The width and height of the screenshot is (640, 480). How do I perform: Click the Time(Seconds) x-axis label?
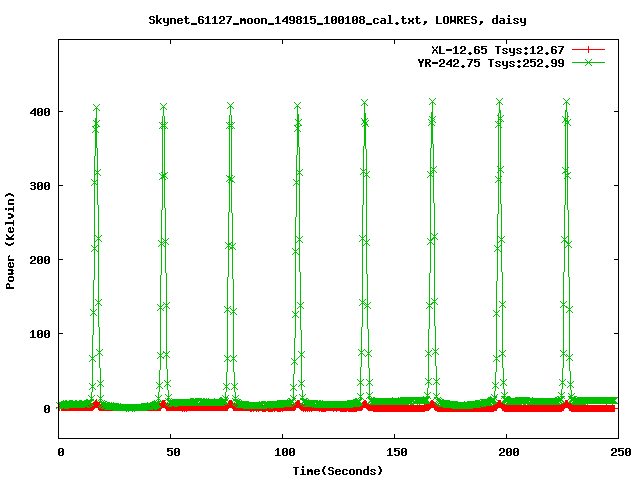pos(337,470)
